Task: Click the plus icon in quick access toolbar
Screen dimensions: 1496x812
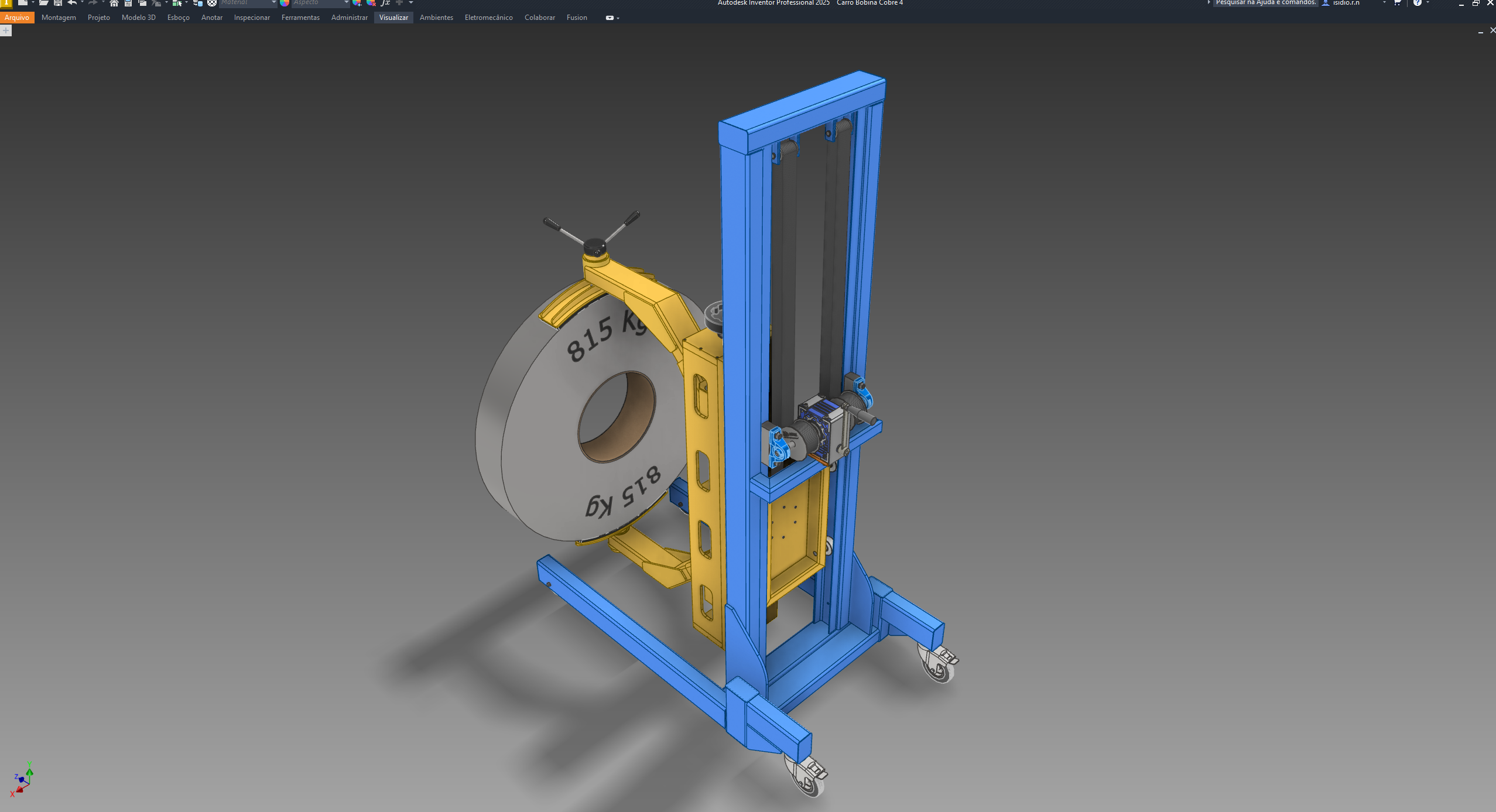Action: pyautogui.click(x=399, y=2)
